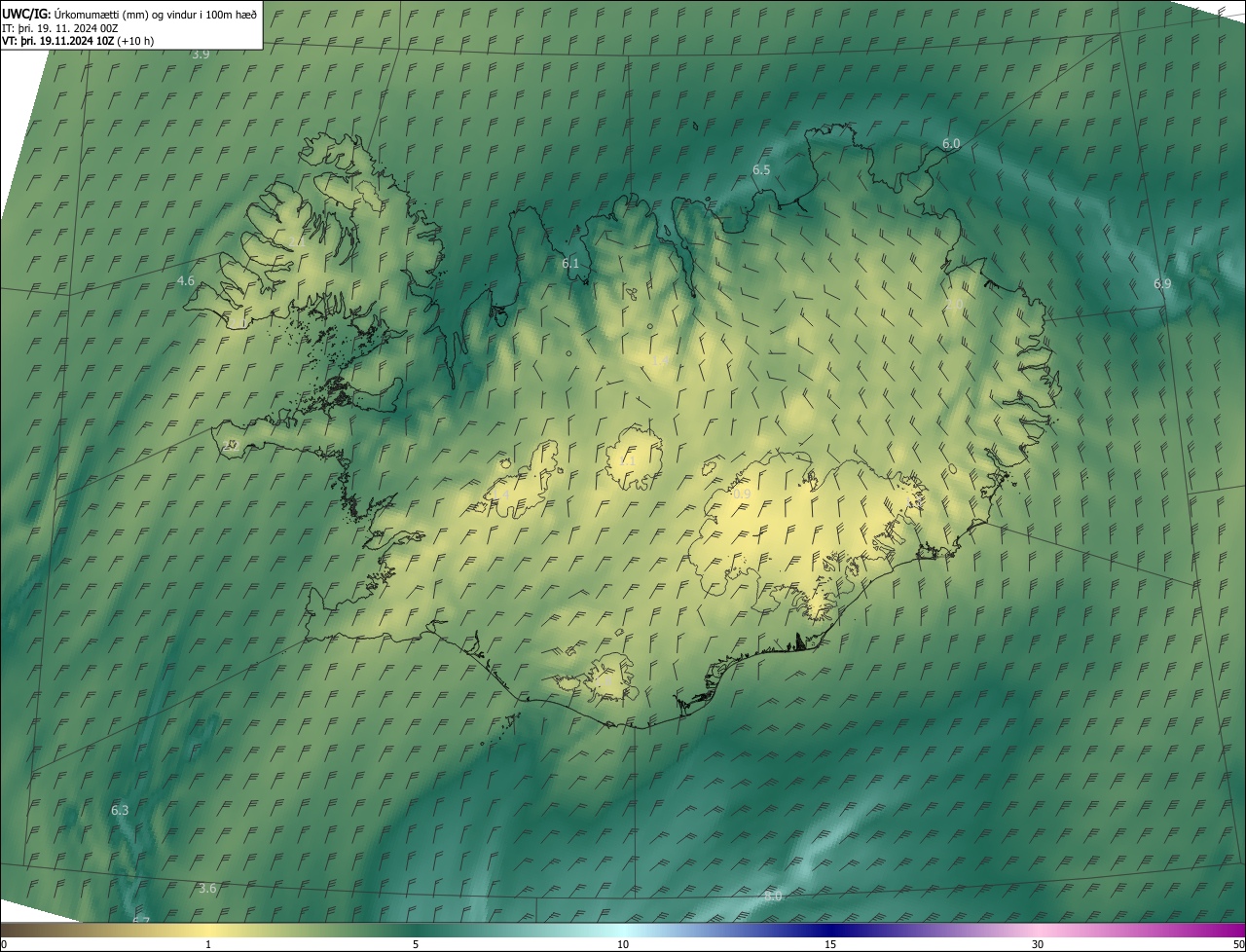Click the 6.1 value label in the northern fjord
Screen dimensions: 1246x952
[x=570, y=264]
